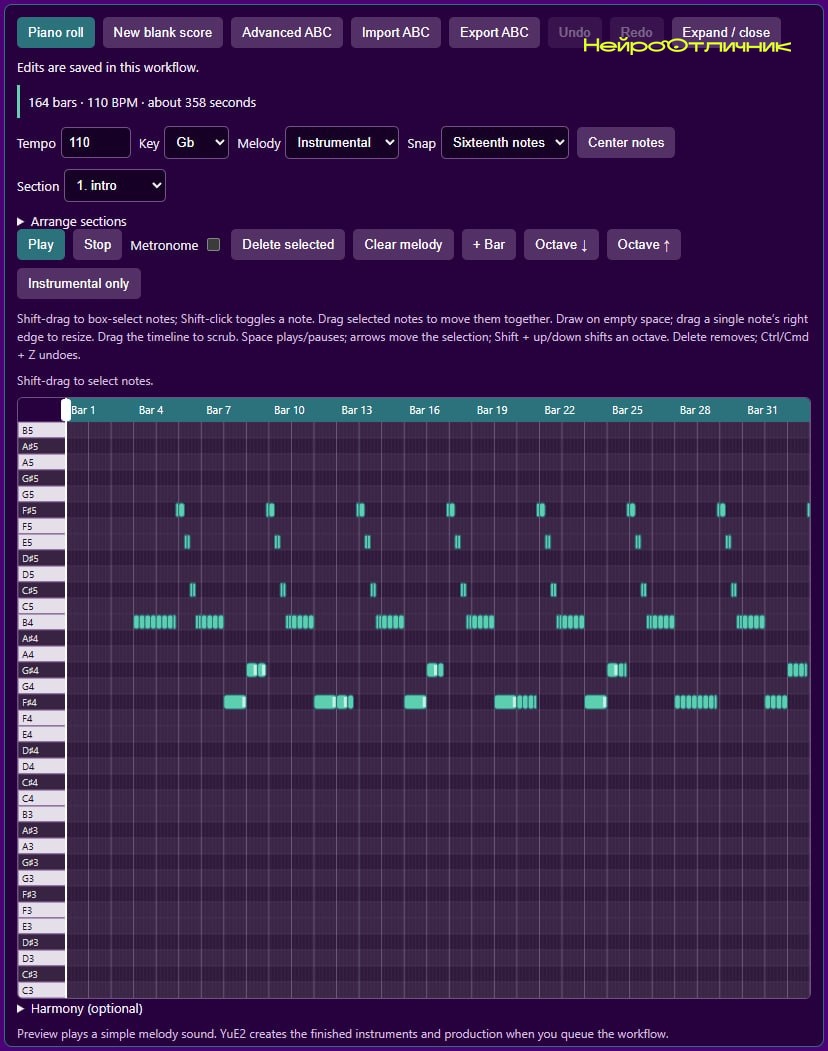Open the Snap dropdown set to Sixteenth notes
828x1051 pixels.
coord(505,143)
